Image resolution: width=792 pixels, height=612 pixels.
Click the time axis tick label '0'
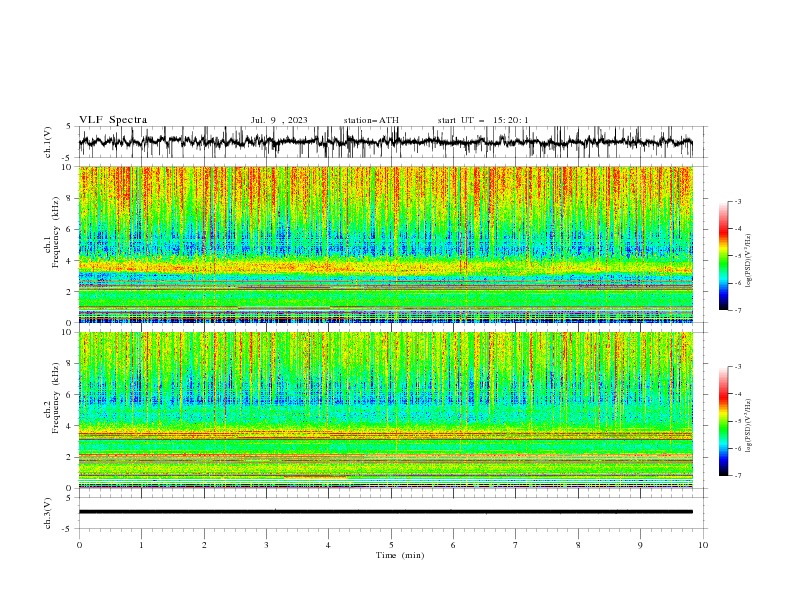tap(79, 545)
